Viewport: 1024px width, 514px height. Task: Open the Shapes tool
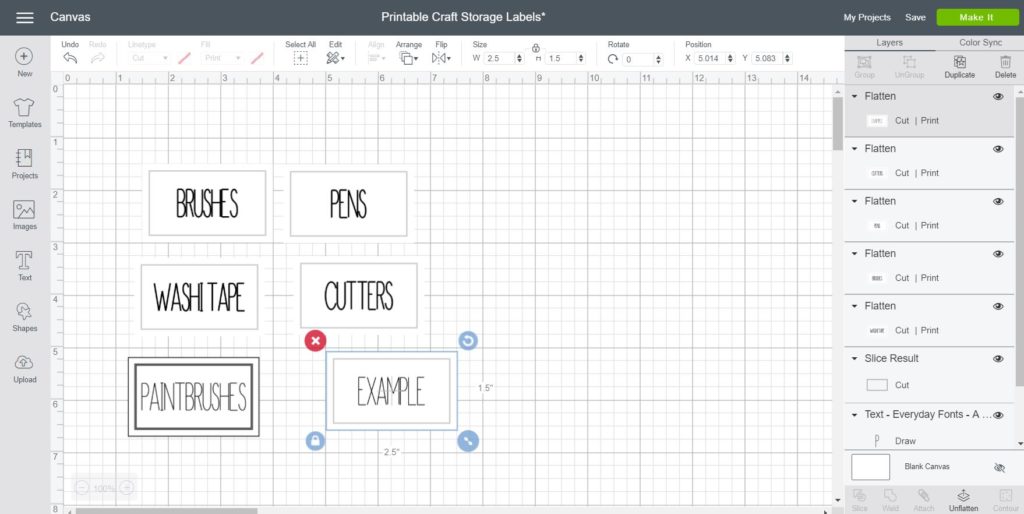(x=24, y=316)
